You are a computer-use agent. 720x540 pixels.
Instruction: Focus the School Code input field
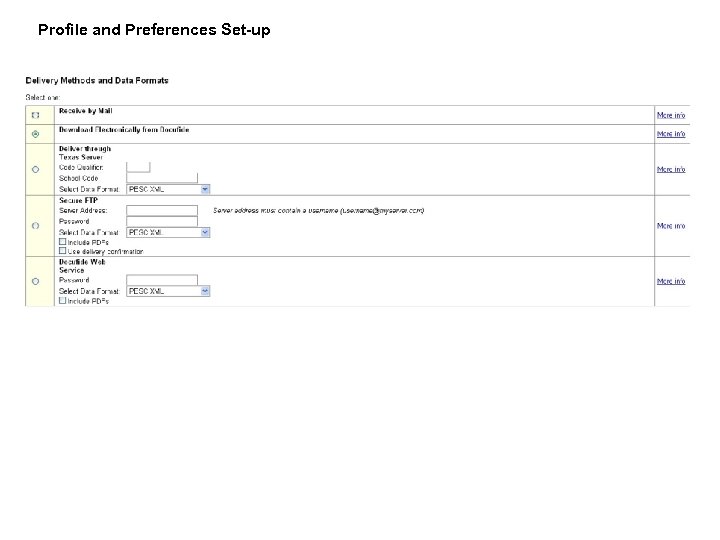tap(161, 177)
